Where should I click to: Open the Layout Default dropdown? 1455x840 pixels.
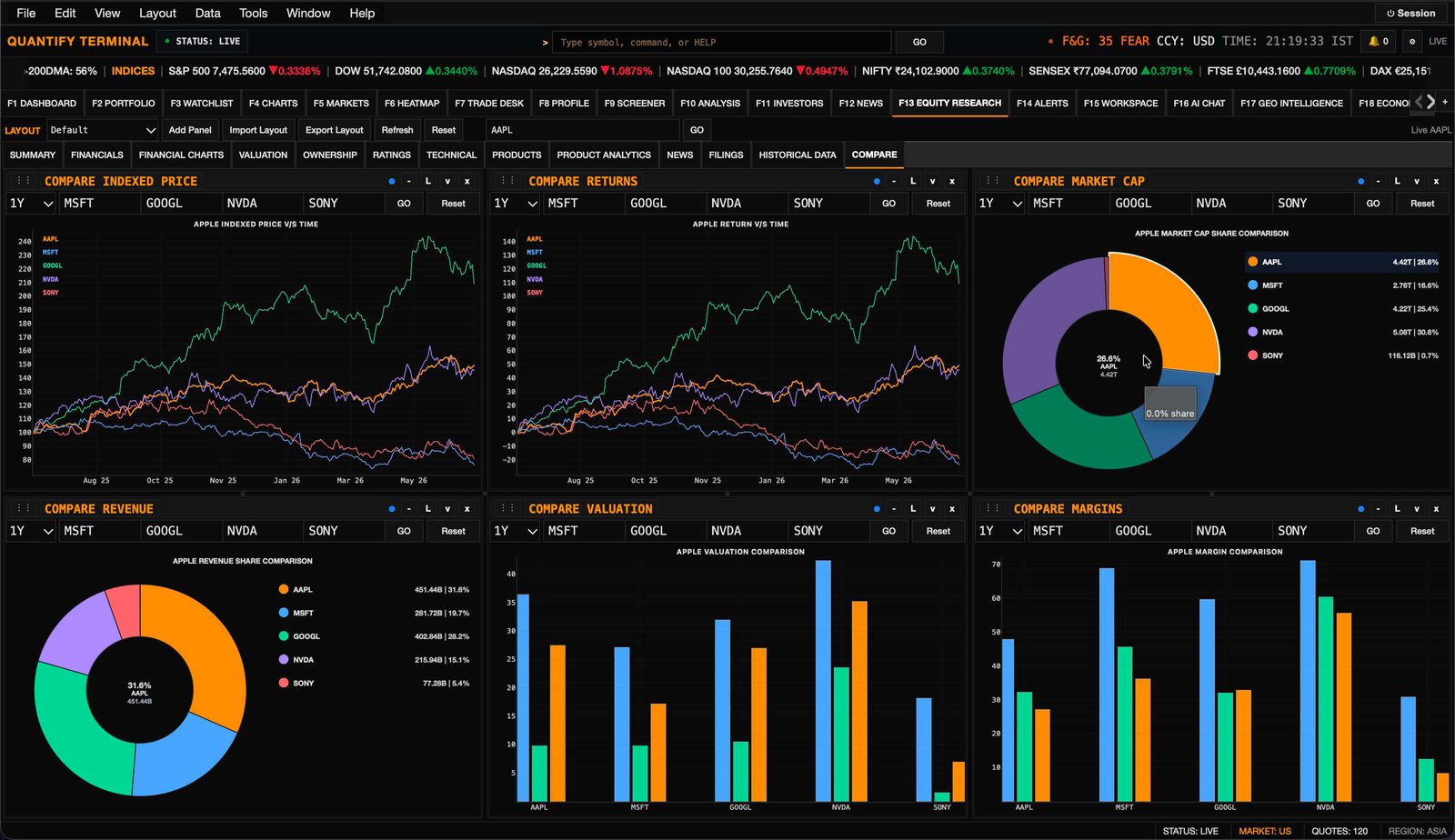coord(103,130)
